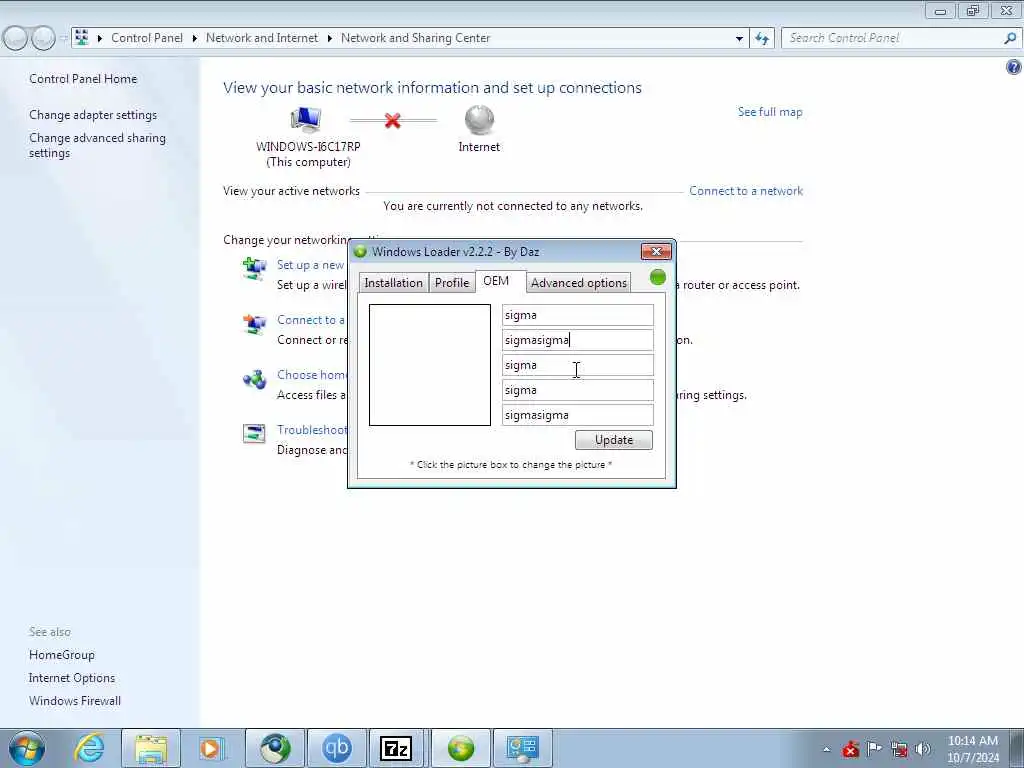Click Network and Internet in breadcrumb

pos(262,38)
